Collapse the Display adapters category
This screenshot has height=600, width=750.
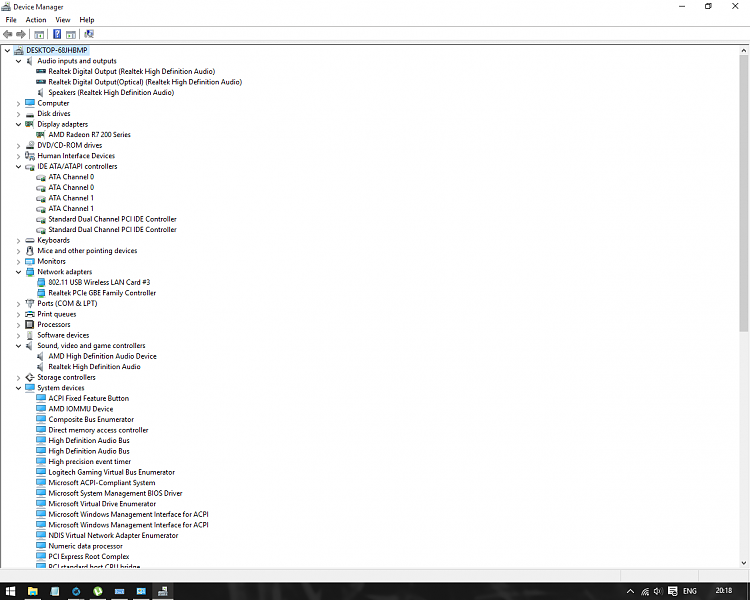[18, 124]
